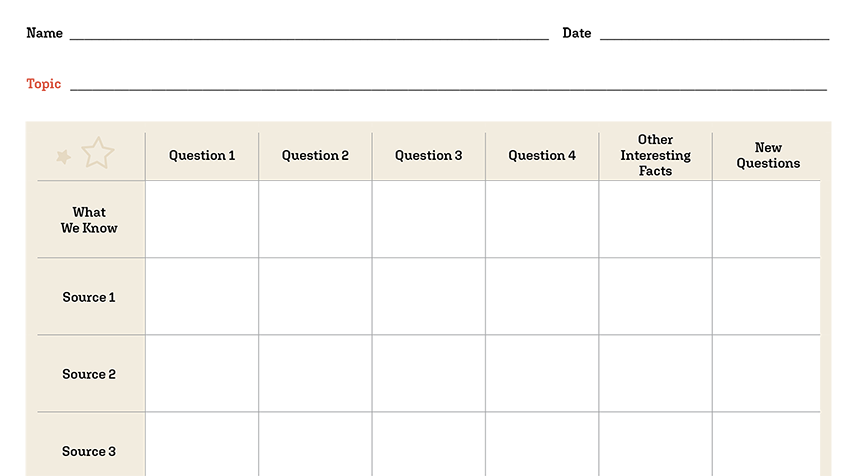Select the Question 4 column header
The image size is (858, 476).
pos(542,155)
